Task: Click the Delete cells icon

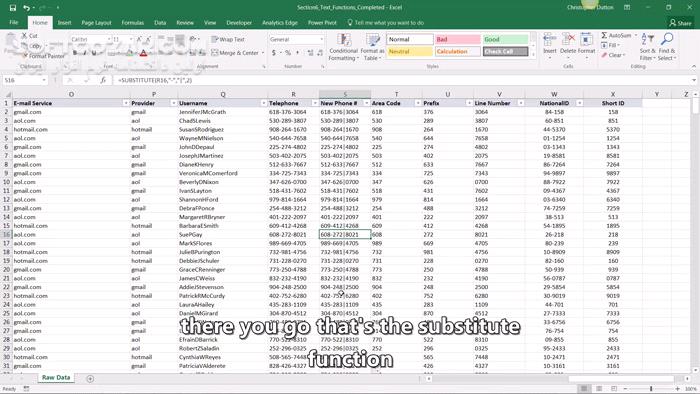Action: point(568,40)
